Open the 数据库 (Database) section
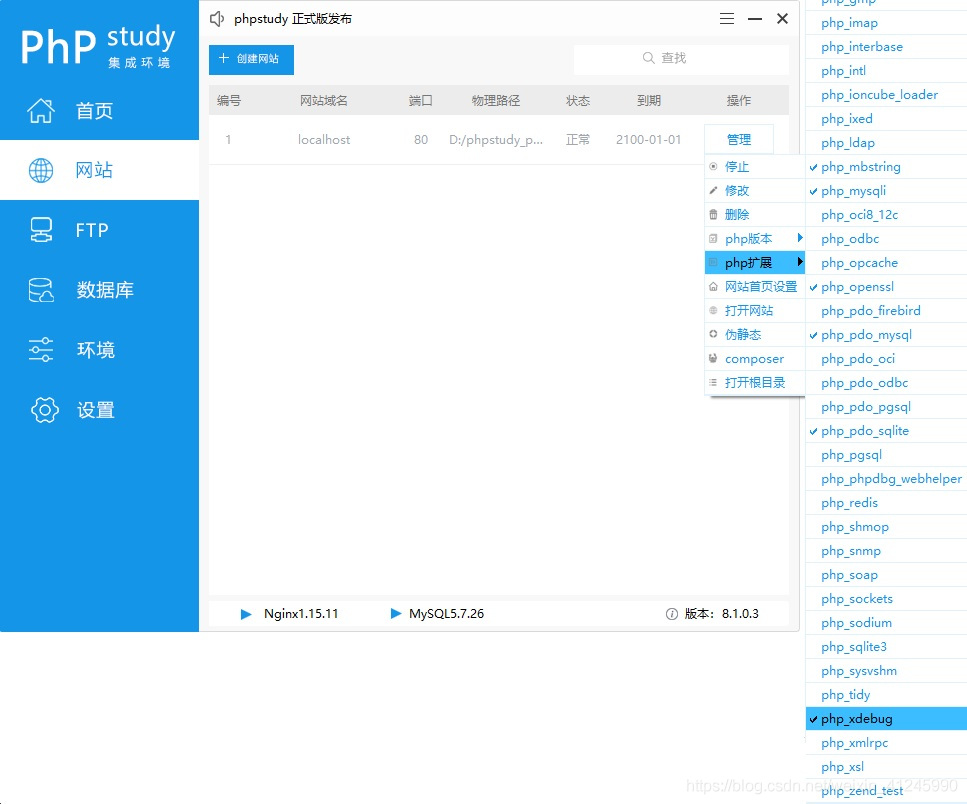 click(95, 290)
